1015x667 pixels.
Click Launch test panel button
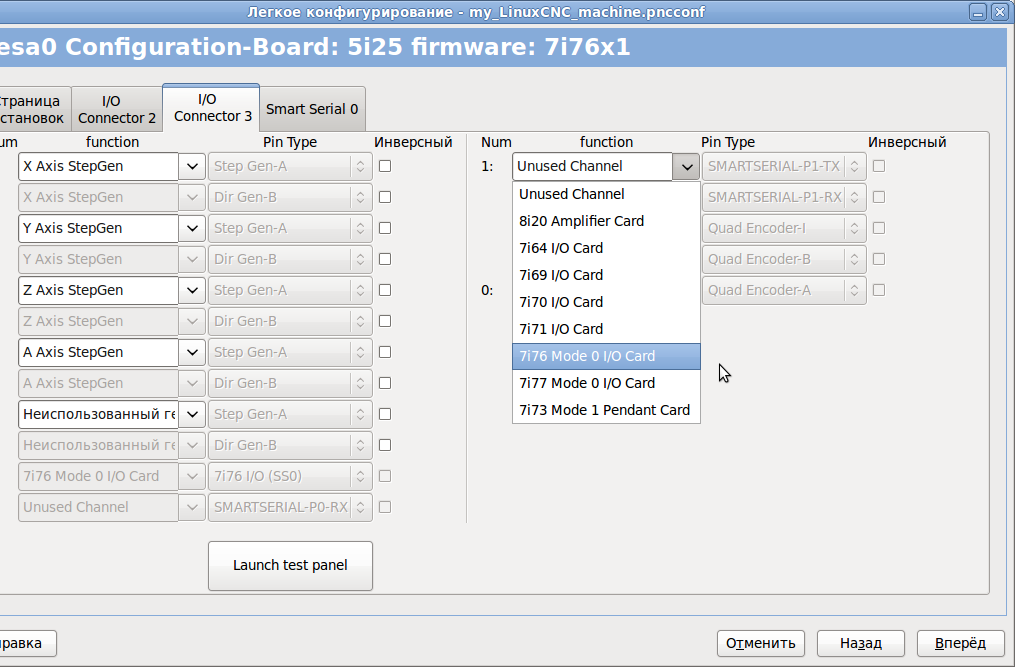(x=290, y=566)
